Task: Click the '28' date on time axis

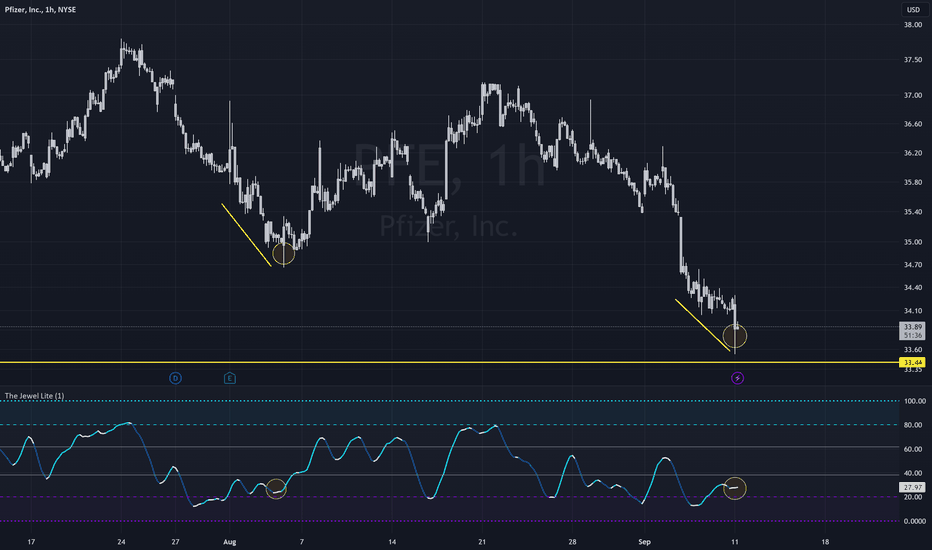Action: pyautogui.click(x=572, y=542)
